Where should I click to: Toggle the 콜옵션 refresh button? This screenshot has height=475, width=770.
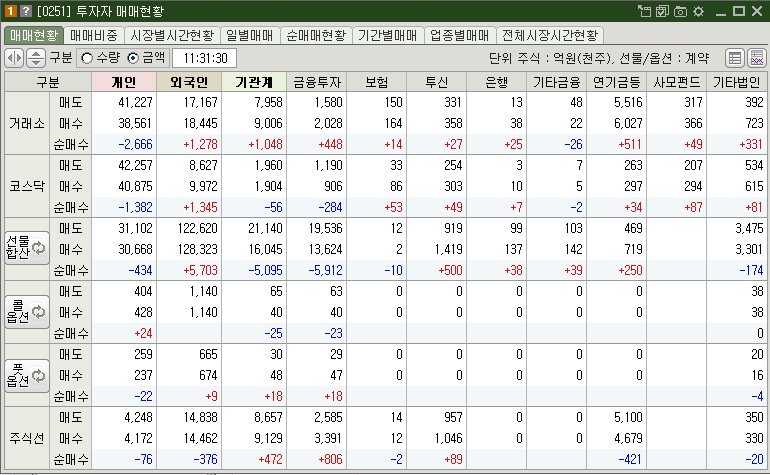pos(27,312)
